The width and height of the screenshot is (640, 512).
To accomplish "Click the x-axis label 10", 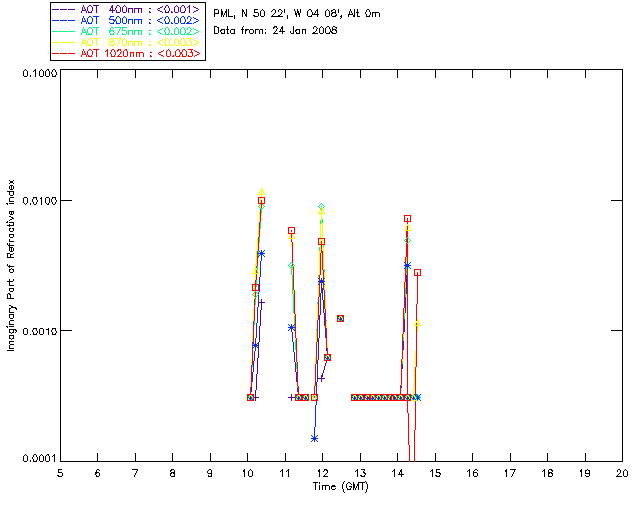I will coord(248,473).
